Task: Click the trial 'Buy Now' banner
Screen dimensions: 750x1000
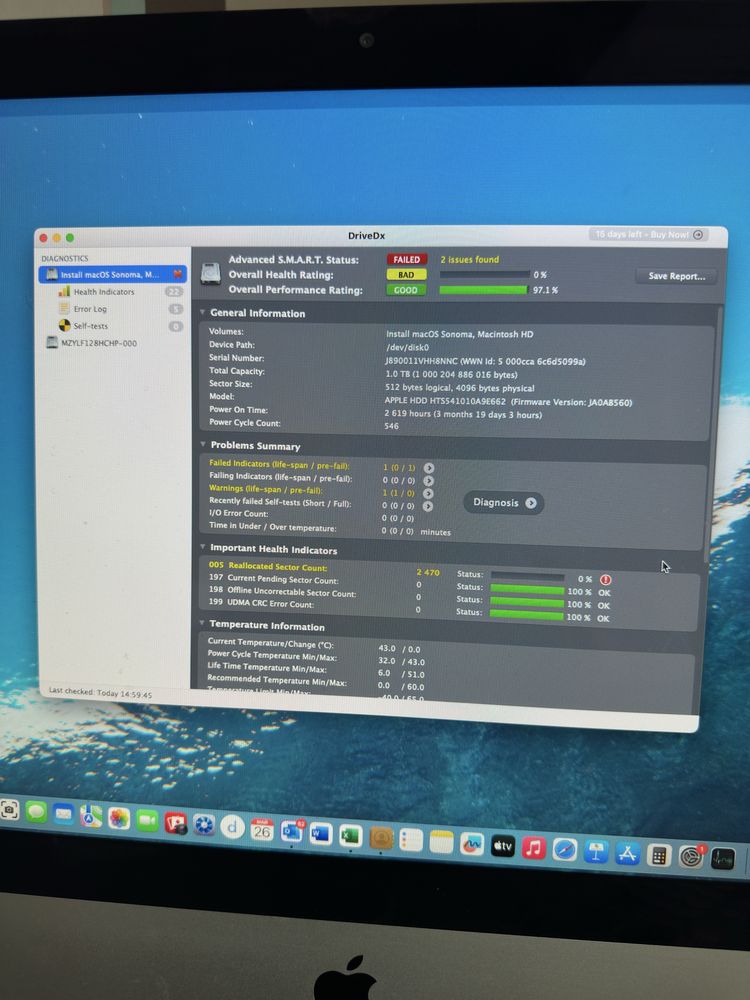Action: point(649,235)
